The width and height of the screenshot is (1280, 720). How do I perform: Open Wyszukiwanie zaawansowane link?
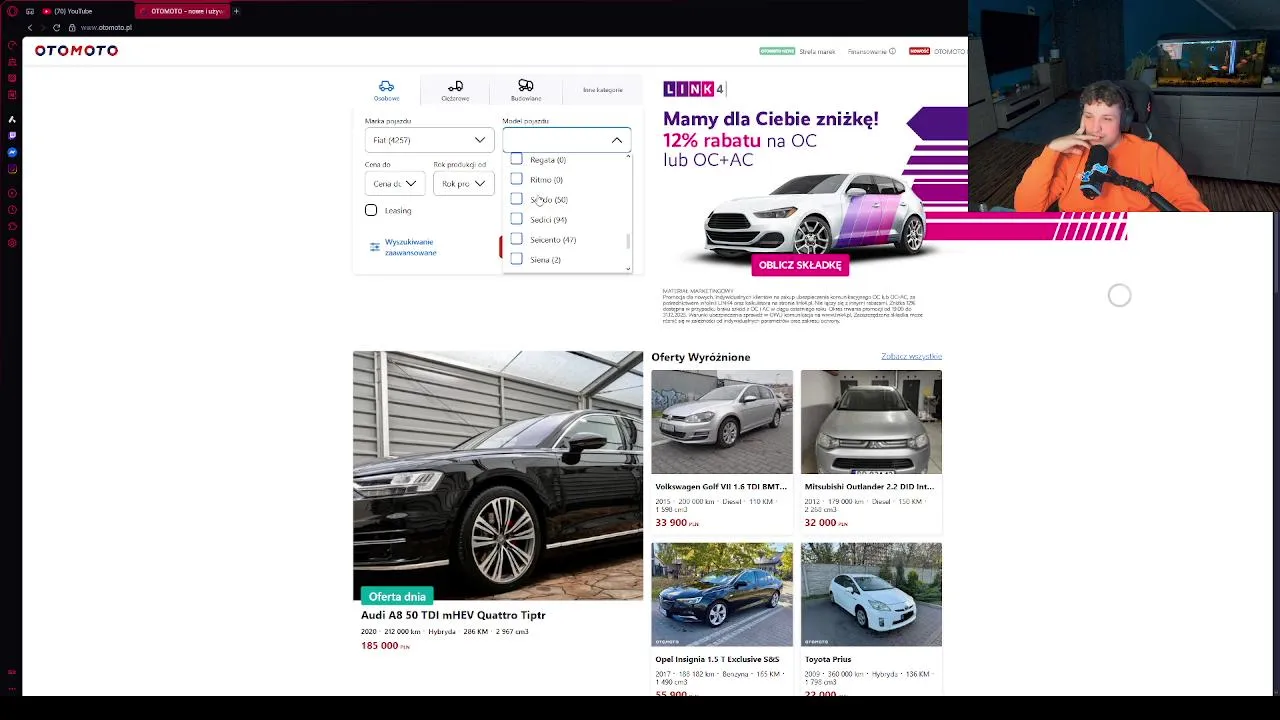click(410, 247)
